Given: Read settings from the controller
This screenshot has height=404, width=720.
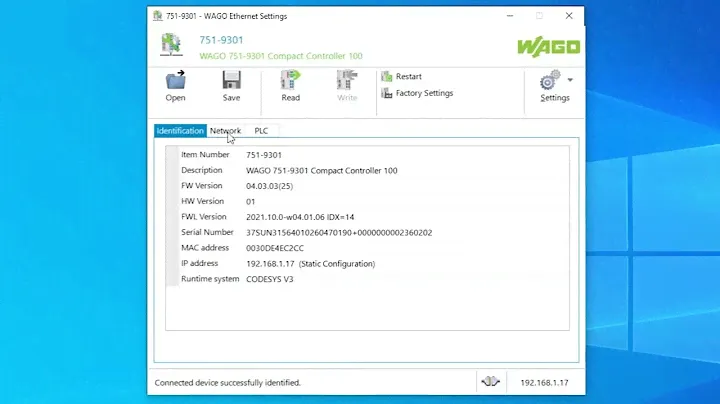Looking at the screenshot, I should pyautogui.click(x=290, y=81).
